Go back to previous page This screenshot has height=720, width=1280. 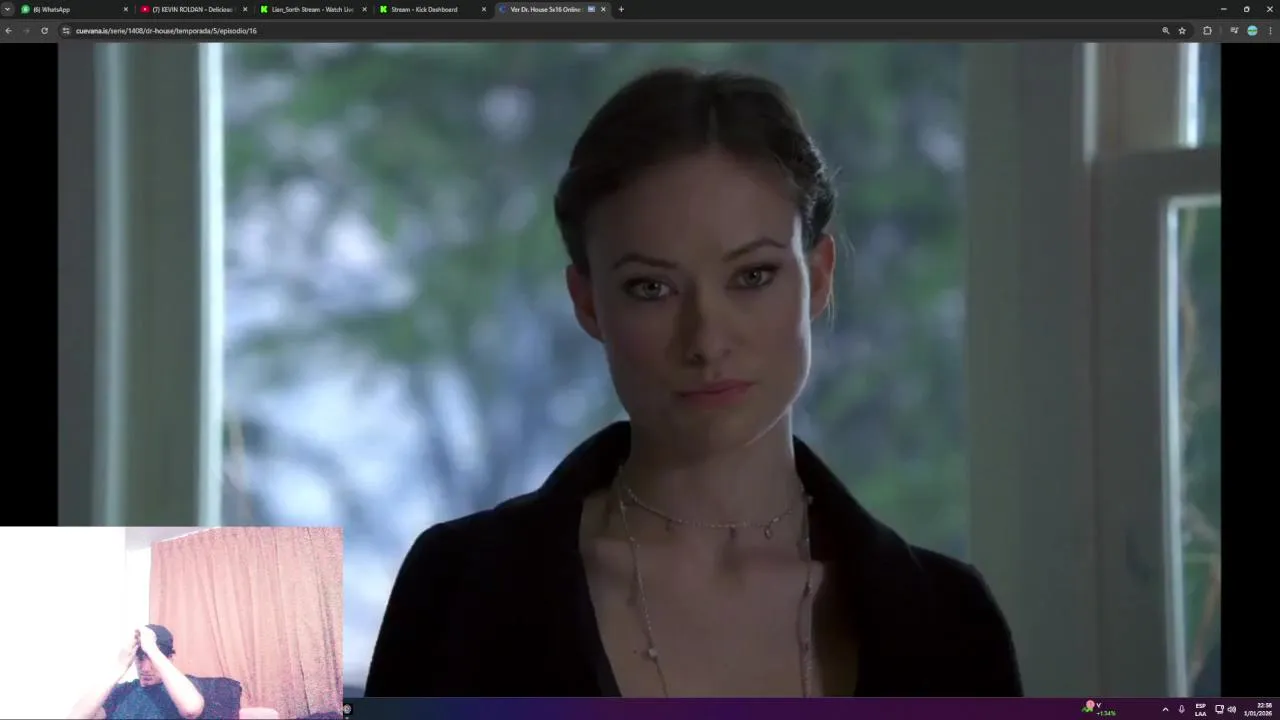(8, 31)
